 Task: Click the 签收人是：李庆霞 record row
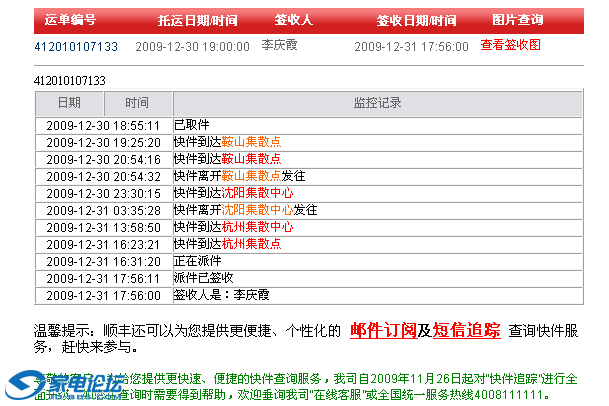[x=222, y=295]
